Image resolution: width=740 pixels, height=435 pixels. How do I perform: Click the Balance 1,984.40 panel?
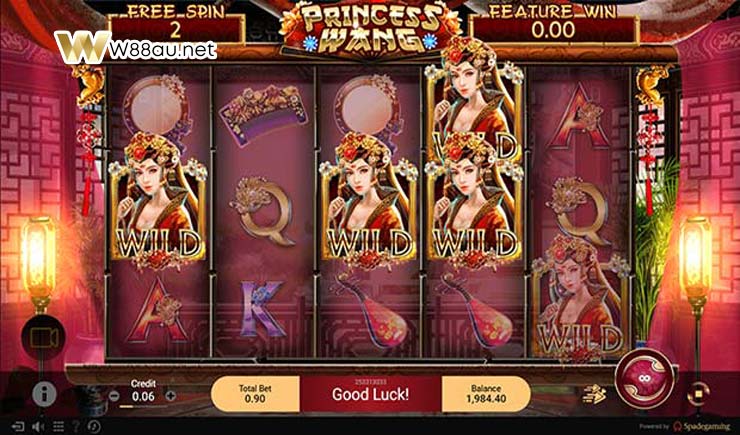(x=486, y=394)
